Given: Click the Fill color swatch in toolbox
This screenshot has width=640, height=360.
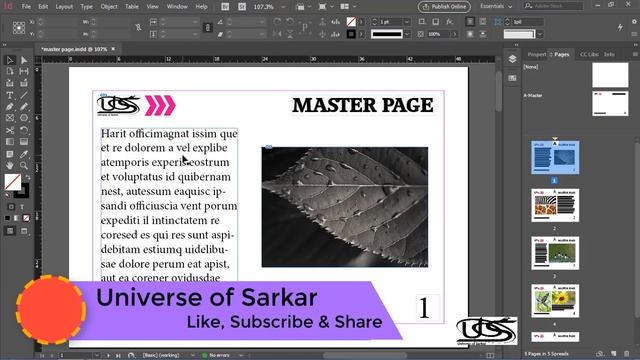Looking at the screenshot, I should 12,182.
